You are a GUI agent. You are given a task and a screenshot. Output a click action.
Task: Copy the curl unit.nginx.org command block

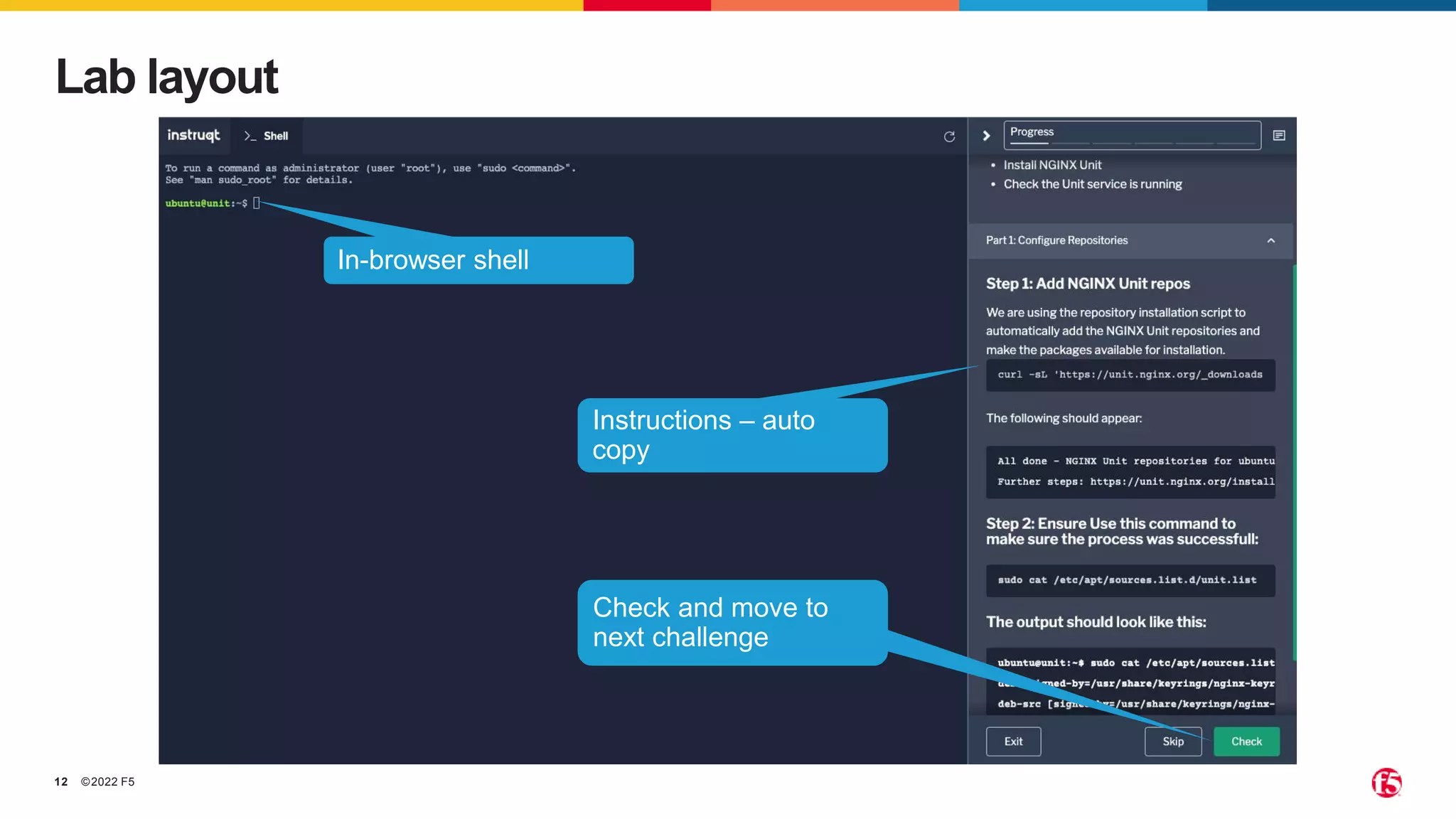1130,375
